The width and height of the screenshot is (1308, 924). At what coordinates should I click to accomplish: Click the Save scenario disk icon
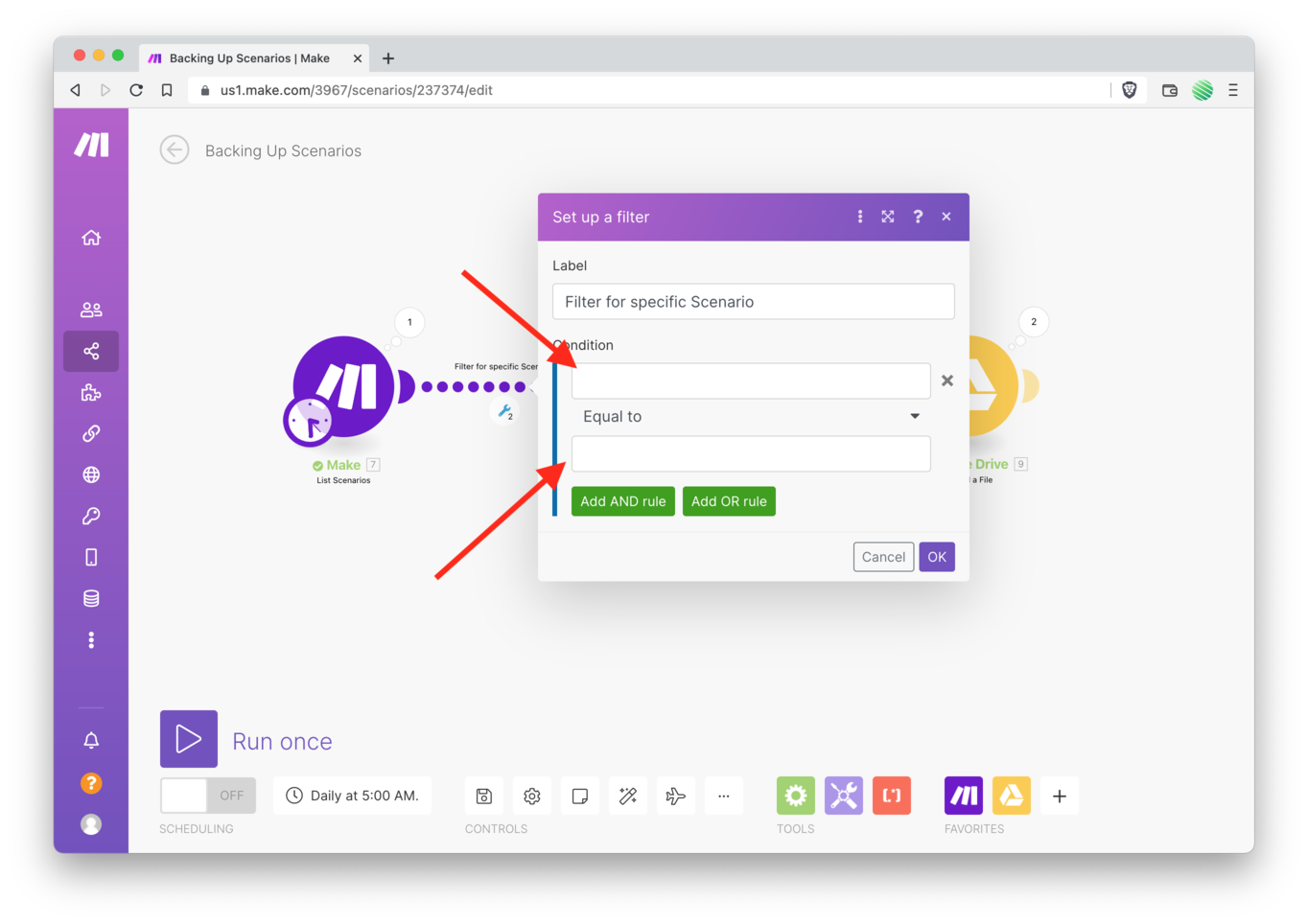[484, 796]
